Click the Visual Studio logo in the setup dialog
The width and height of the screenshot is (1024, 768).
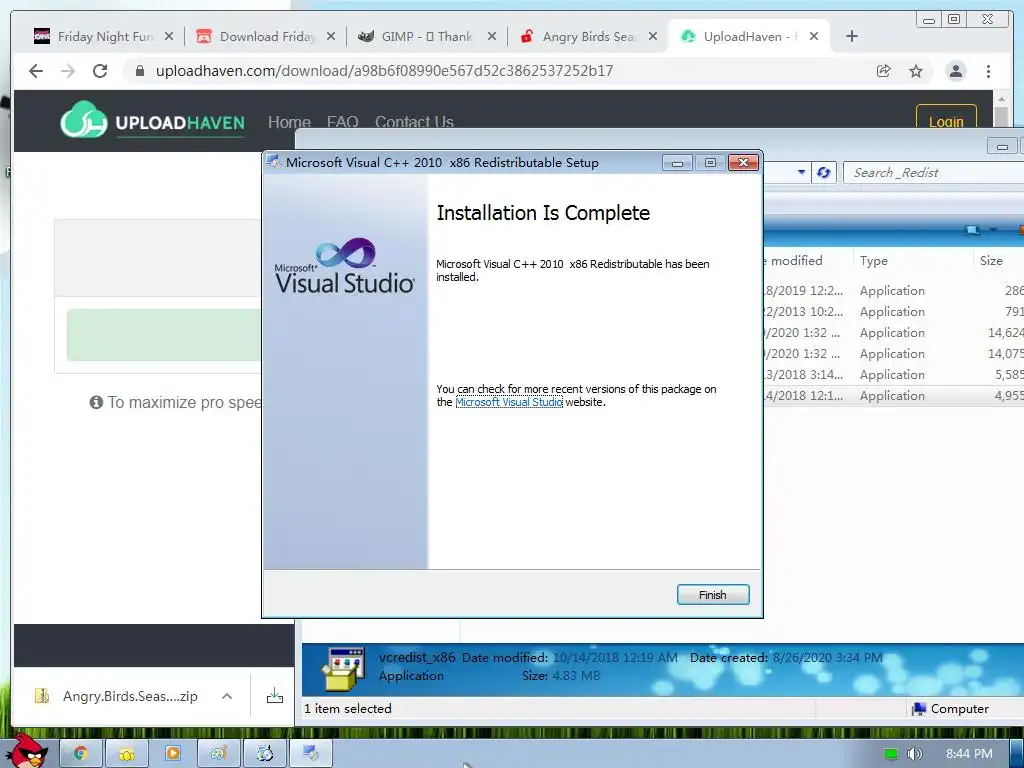(x=344, y=266)
